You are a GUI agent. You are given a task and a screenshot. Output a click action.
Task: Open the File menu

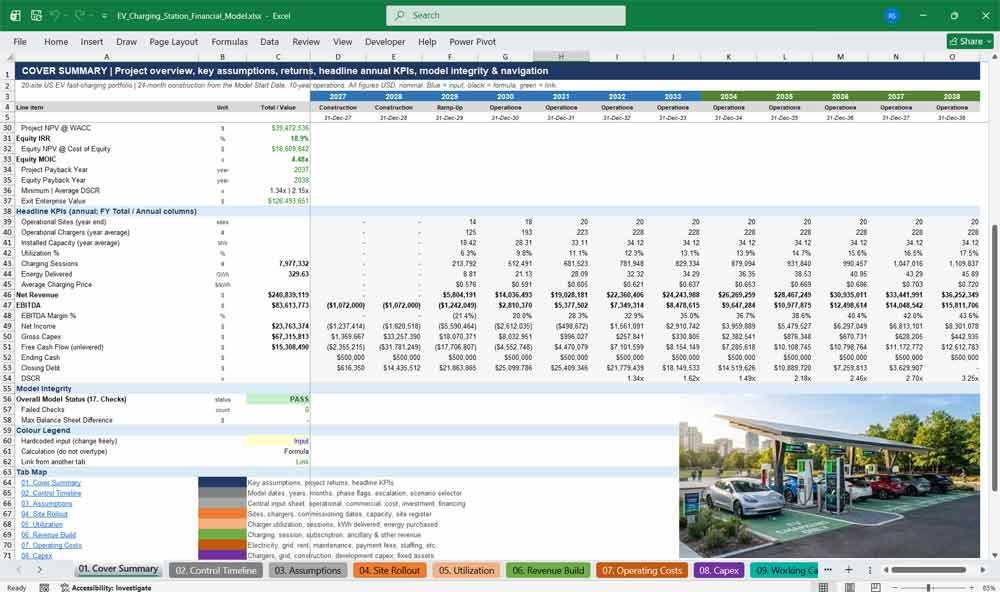click(x=20, y=41)
